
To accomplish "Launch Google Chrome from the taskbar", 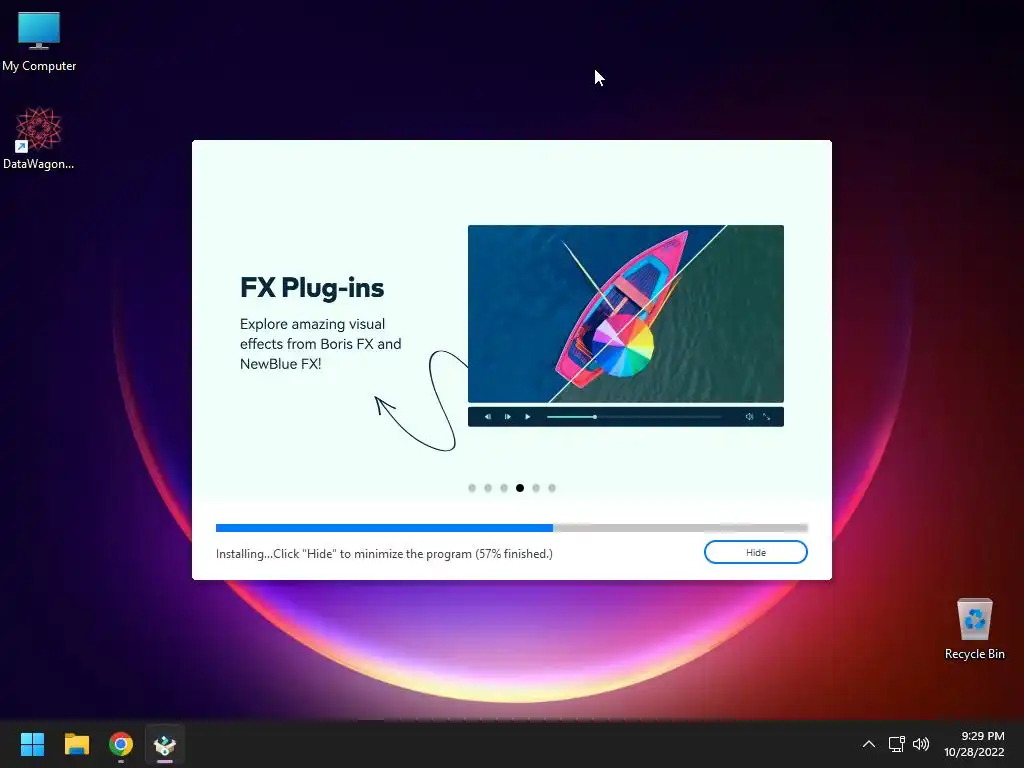I will pyautogui.click(x=121, y=744).
